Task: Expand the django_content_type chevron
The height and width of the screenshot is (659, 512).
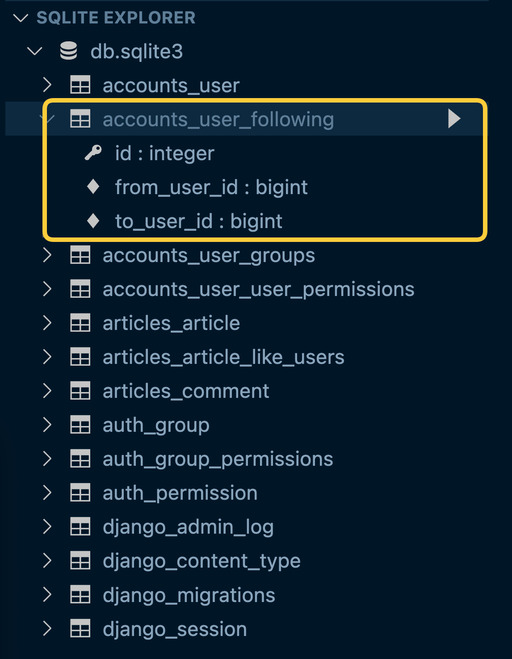Action: [x=47, y=561]
